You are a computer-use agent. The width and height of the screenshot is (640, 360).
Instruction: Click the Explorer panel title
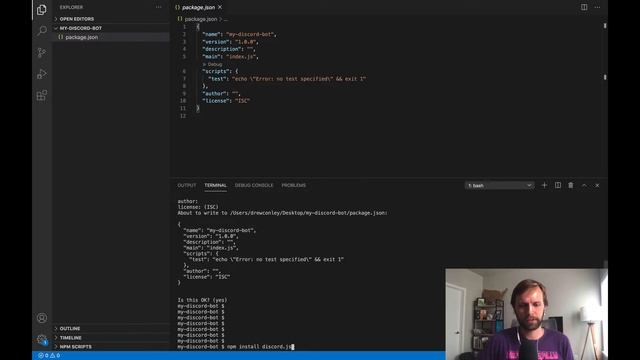click(x=71, y=7)
